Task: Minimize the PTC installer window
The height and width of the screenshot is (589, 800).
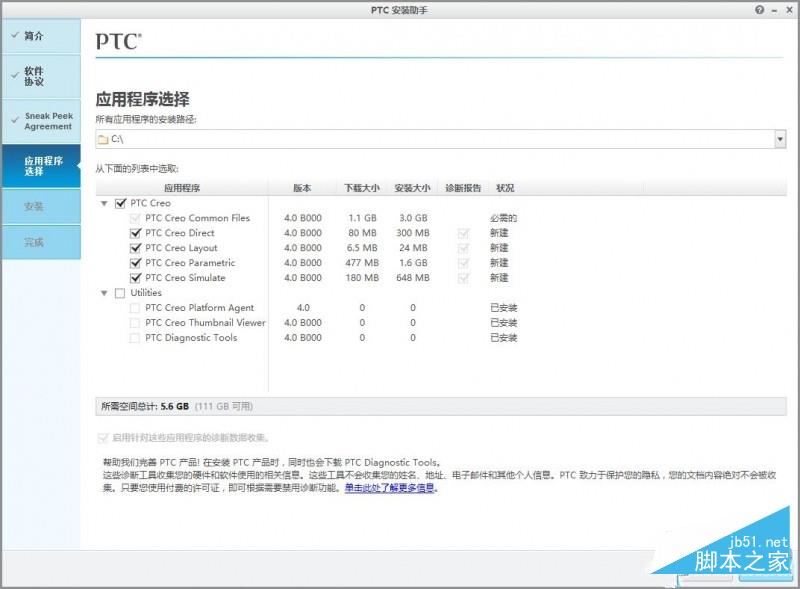Action: pos(774,10)
